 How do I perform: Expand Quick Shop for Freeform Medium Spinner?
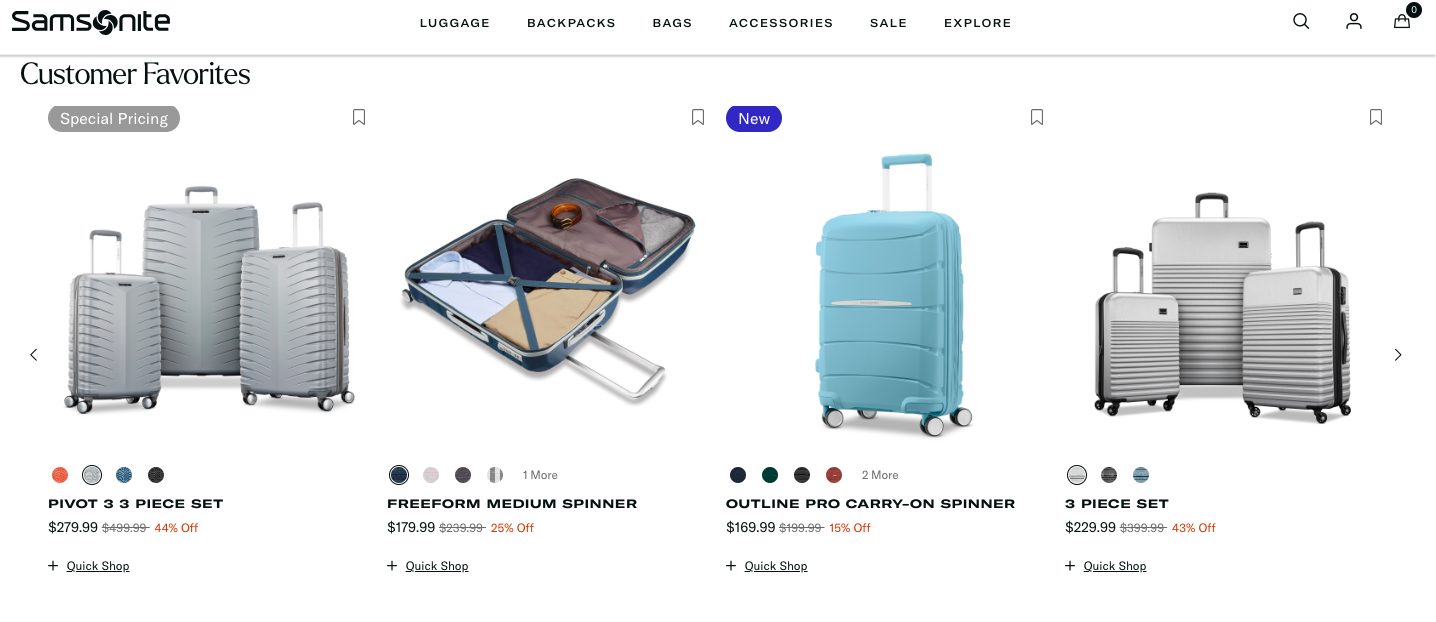tap(428, 566)
